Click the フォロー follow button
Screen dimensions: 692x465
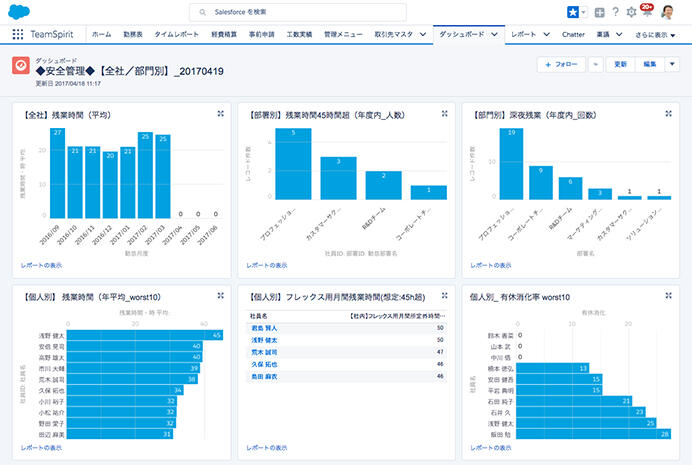(x=561, y=64)
